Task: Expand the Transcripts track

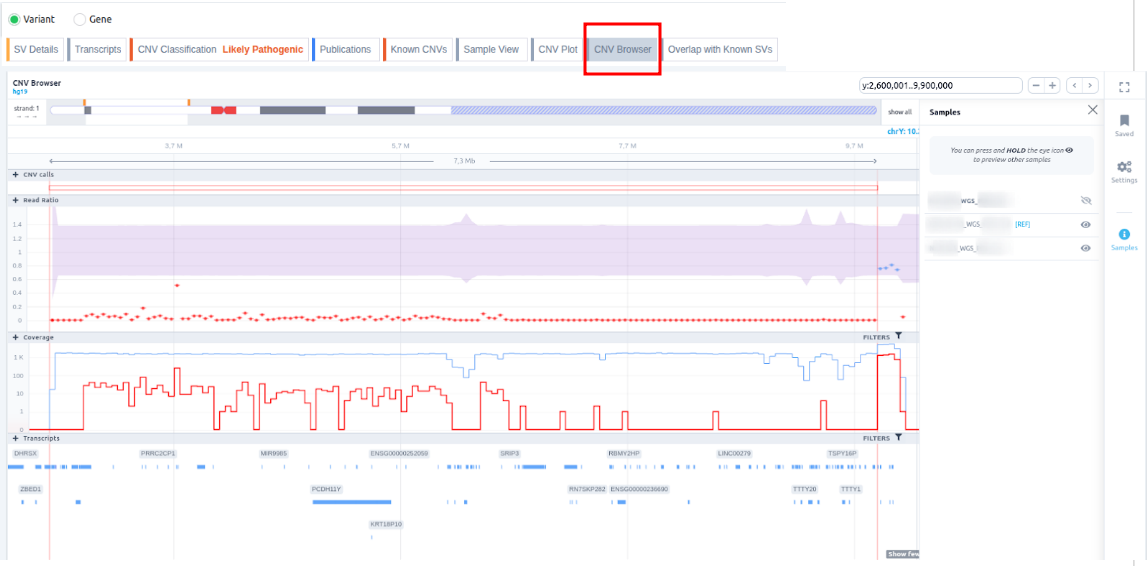Action: pos(16,438)
